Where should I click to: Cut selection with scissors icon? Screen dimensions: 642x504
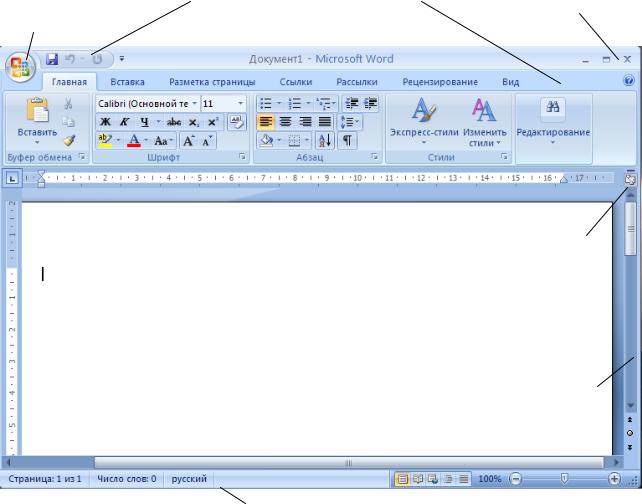(x=68, y=103)
